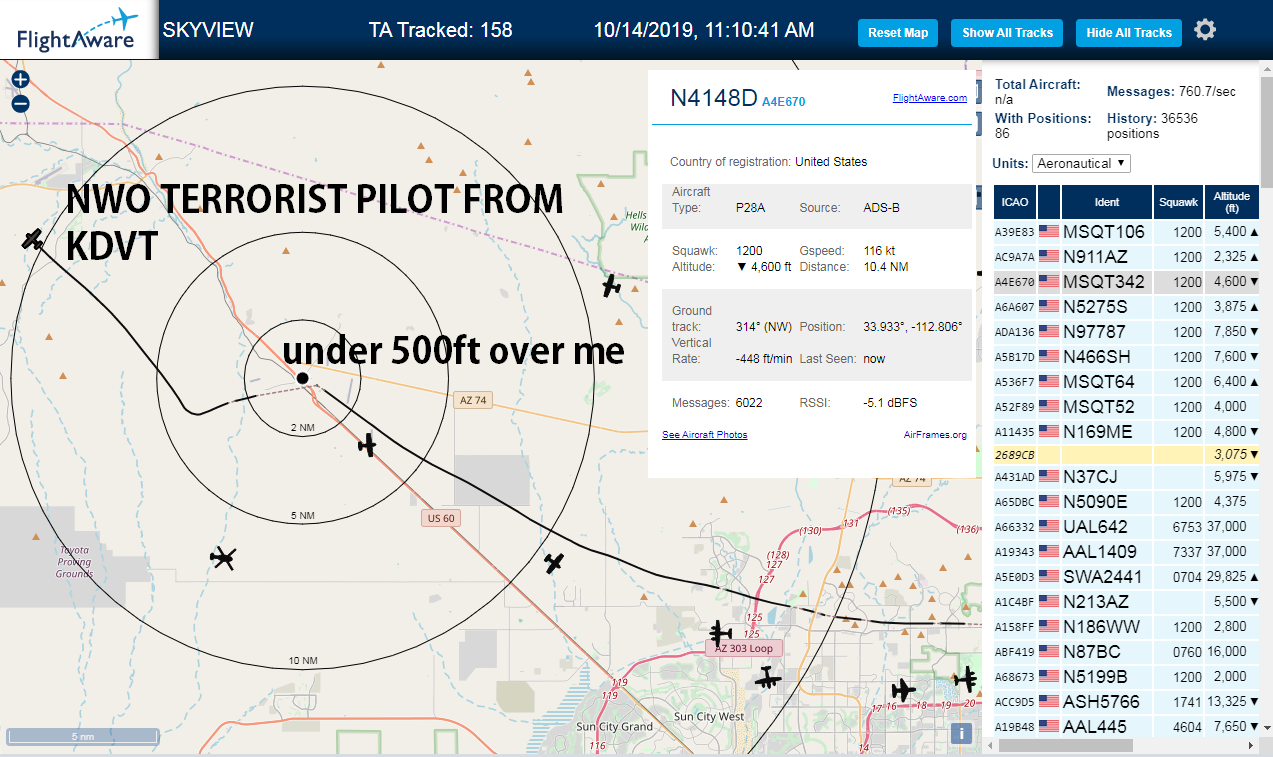
Task: Select the MSQT342 aircraft row
Action: [1126, 282]
